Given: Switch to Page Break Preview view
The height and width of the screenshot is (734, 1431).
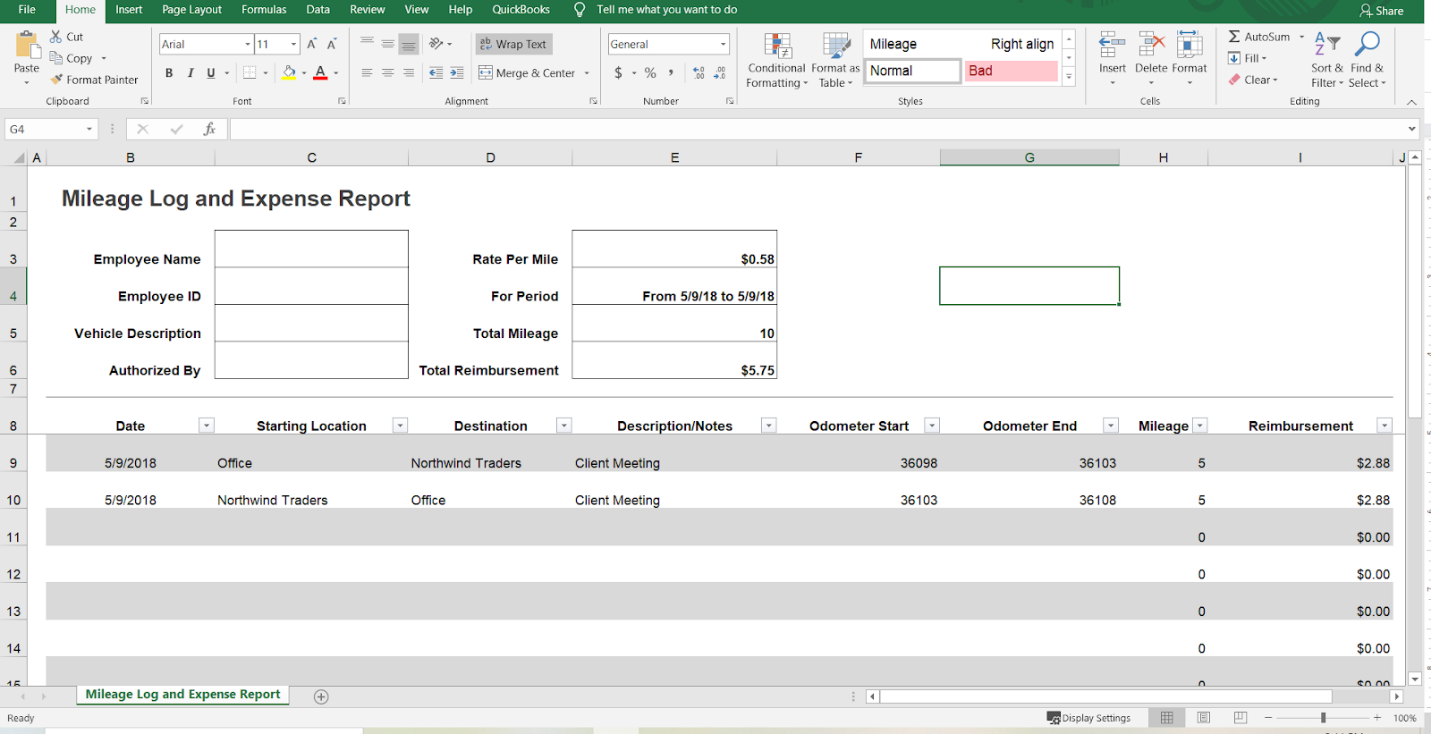Looking at the screenshot, I should point(1241,718).
